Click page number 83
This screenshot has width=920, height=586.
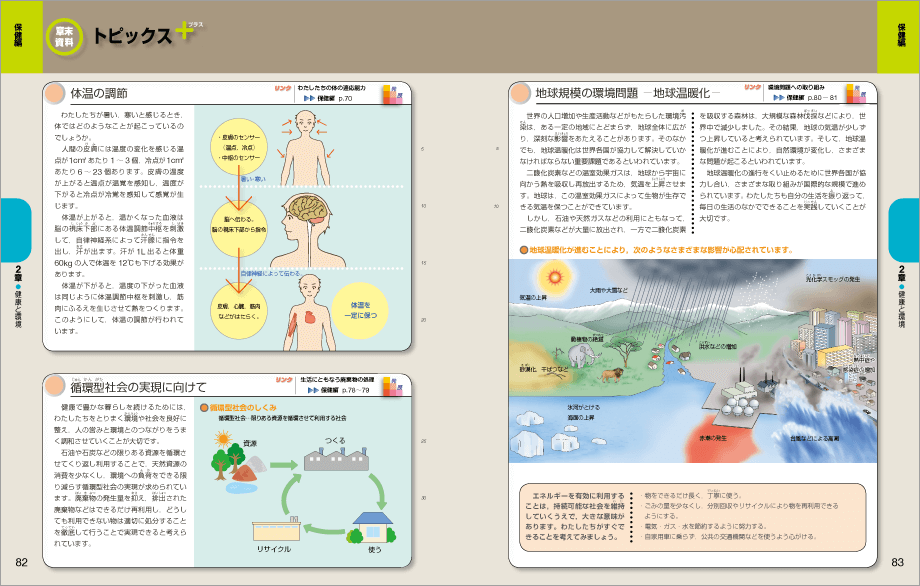tap(898, 562)
